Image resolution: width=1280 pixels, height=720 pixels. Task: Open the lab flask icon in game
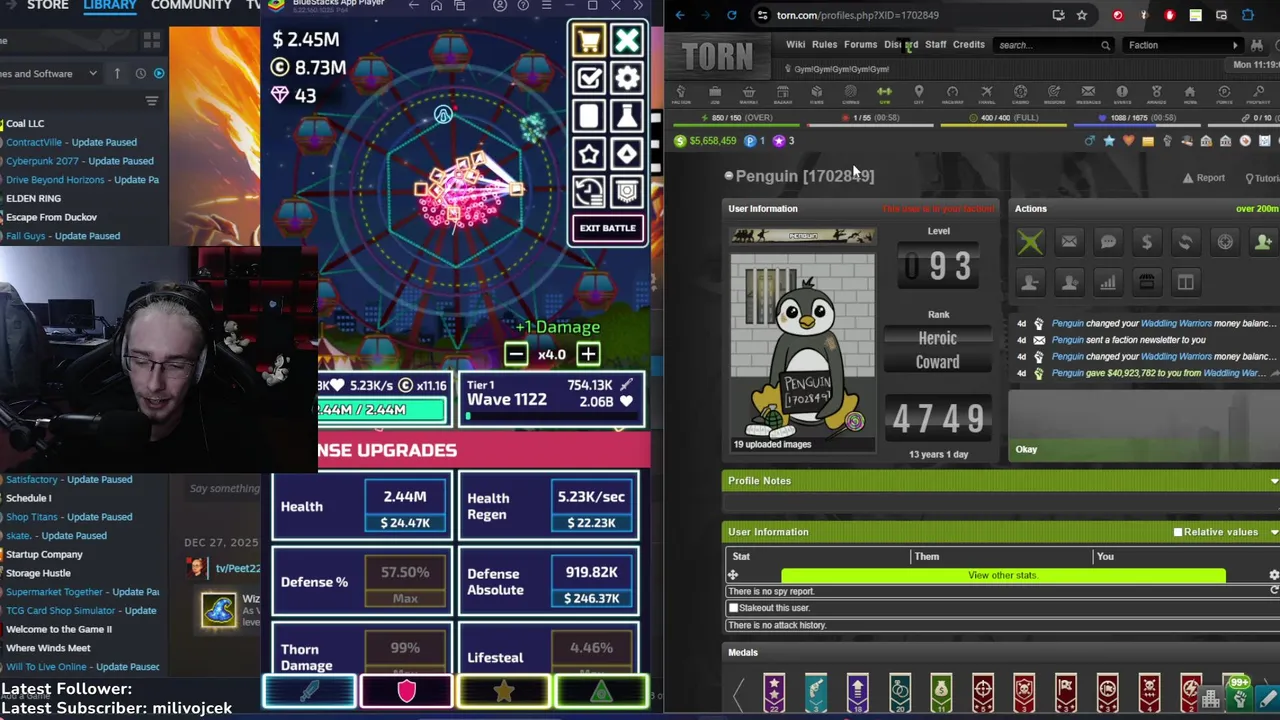click(x=627, y=116)
